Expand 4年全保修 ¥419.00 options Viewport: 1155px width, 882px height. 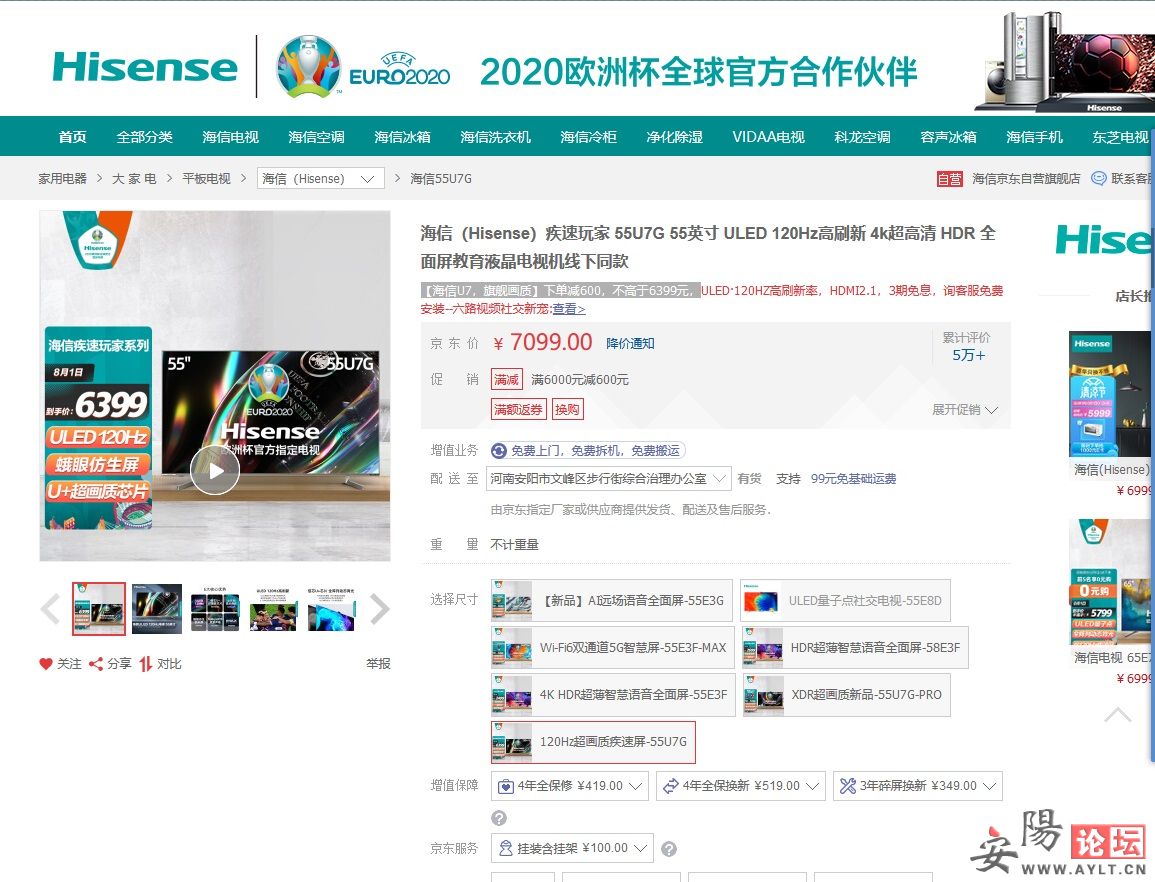[x=569, y=786]
